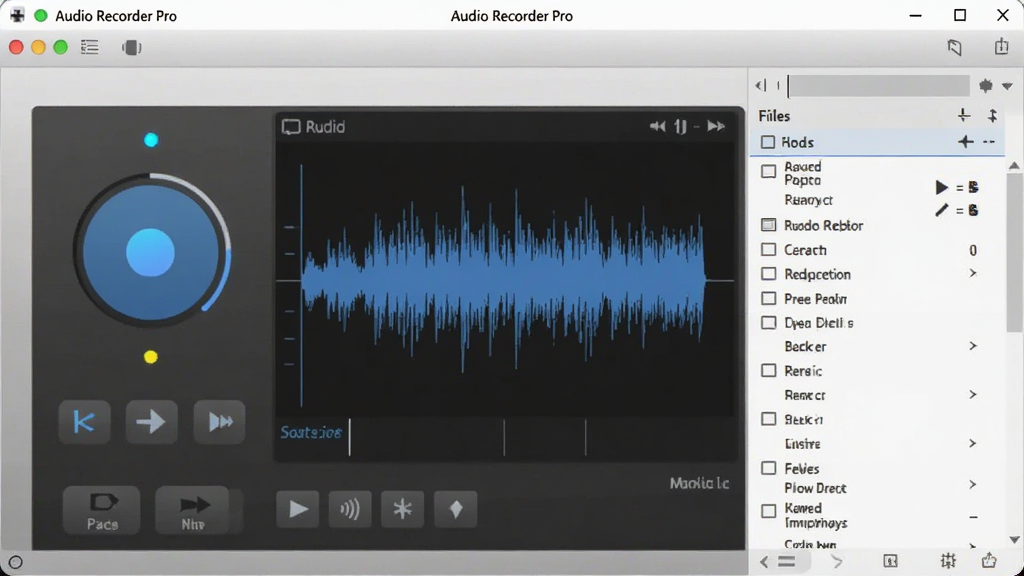Click the back chevron in the bottom bar

(x=764, y=562)
